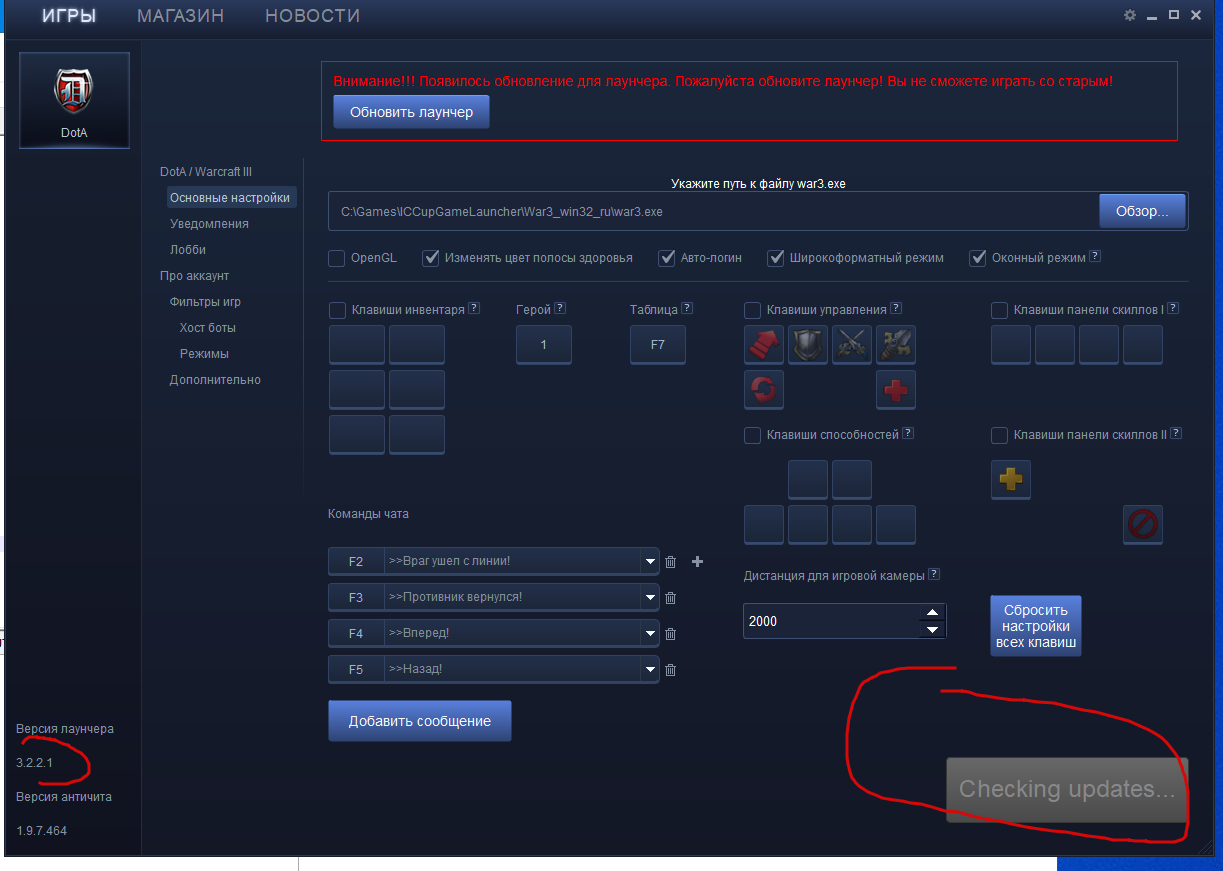Delete the F5 chat command with trash icon
The height and width of the screenshot is (871, 1223).
click(x=671, y=670)
